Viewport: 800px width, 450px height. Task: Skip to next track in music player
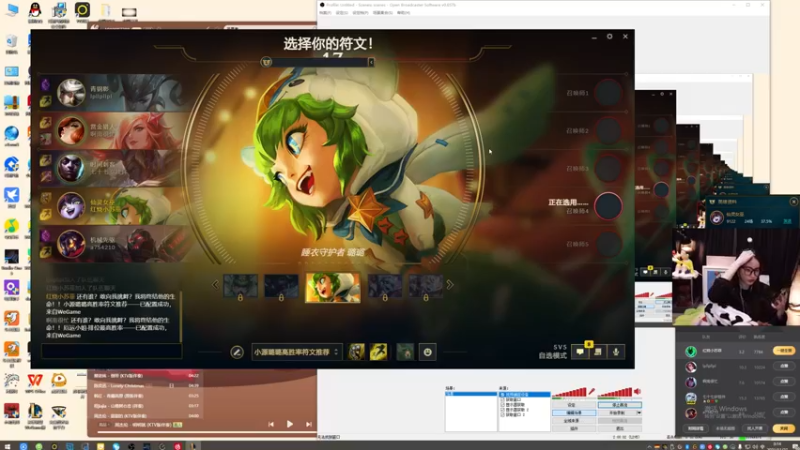coord(309,424)
